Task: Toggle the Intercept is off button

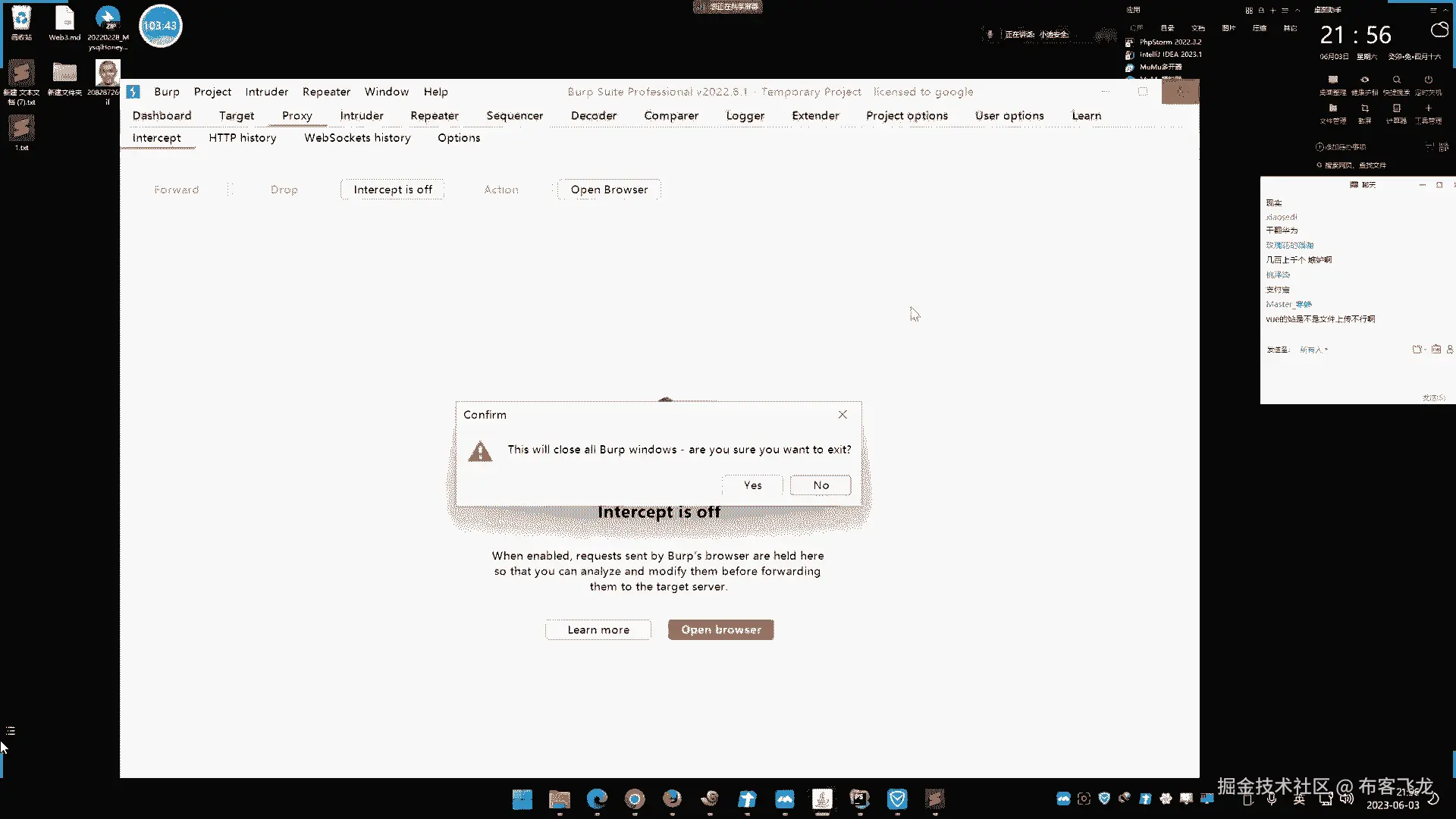Action: 392,190
